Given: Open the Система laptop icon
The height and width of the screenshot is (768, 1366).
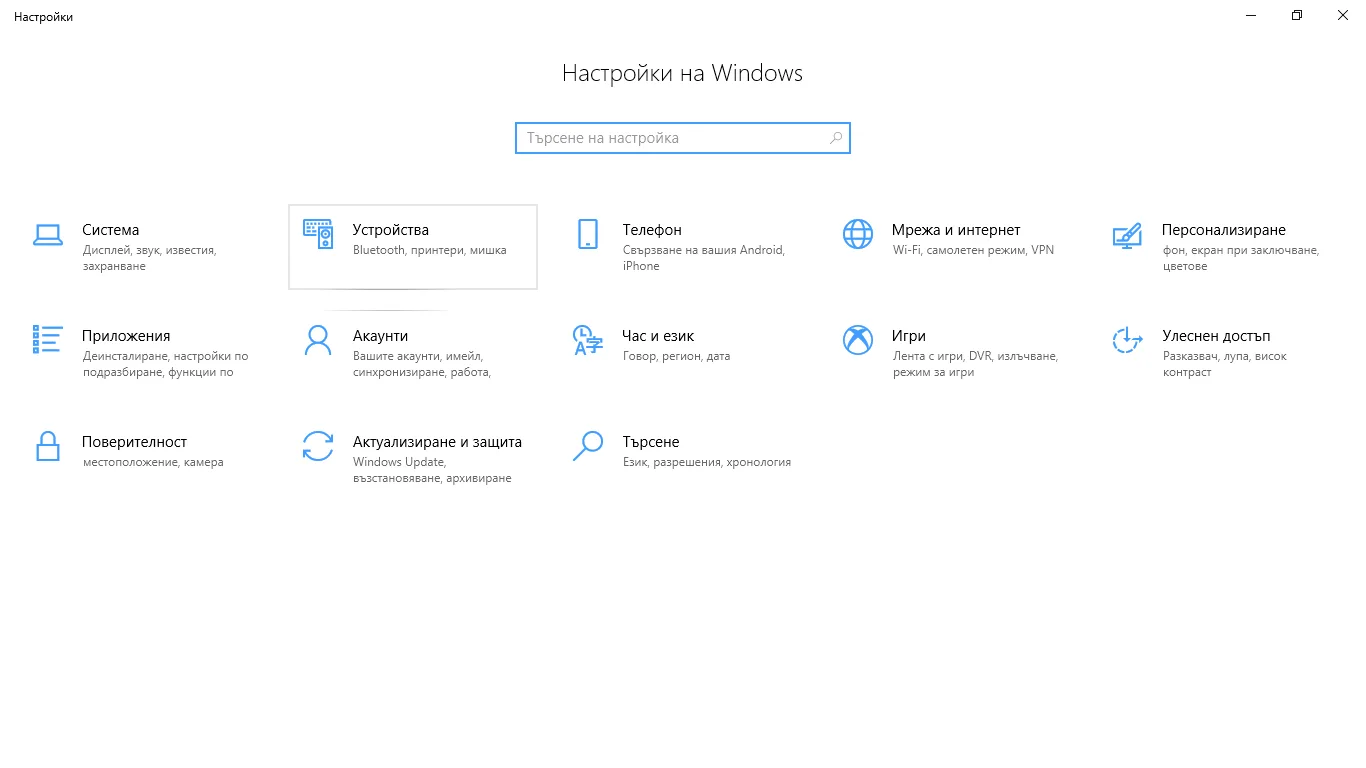Looking at the screenshot, I should click(47, 235).
